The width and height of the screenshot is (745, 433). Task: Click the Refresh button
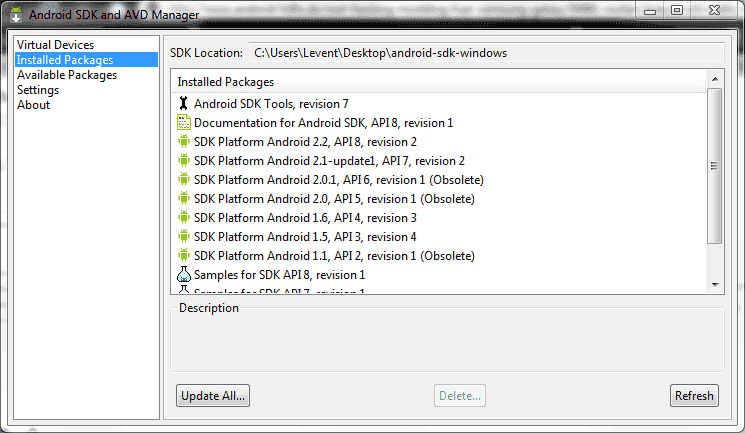coord(694,395)
